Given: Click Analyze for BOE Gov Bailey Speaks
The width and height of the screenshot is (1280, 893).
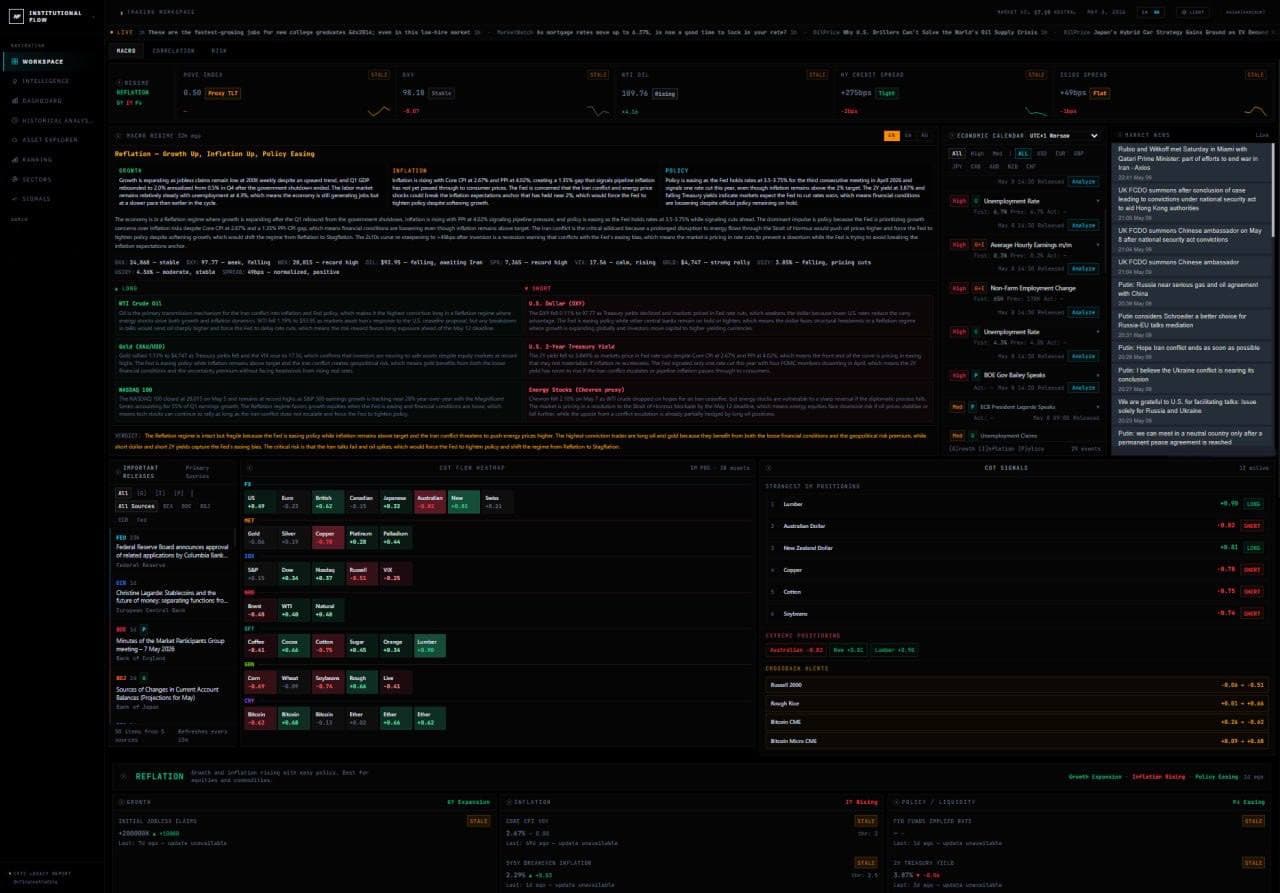Looking at the screenshot, I should 1083,387.
